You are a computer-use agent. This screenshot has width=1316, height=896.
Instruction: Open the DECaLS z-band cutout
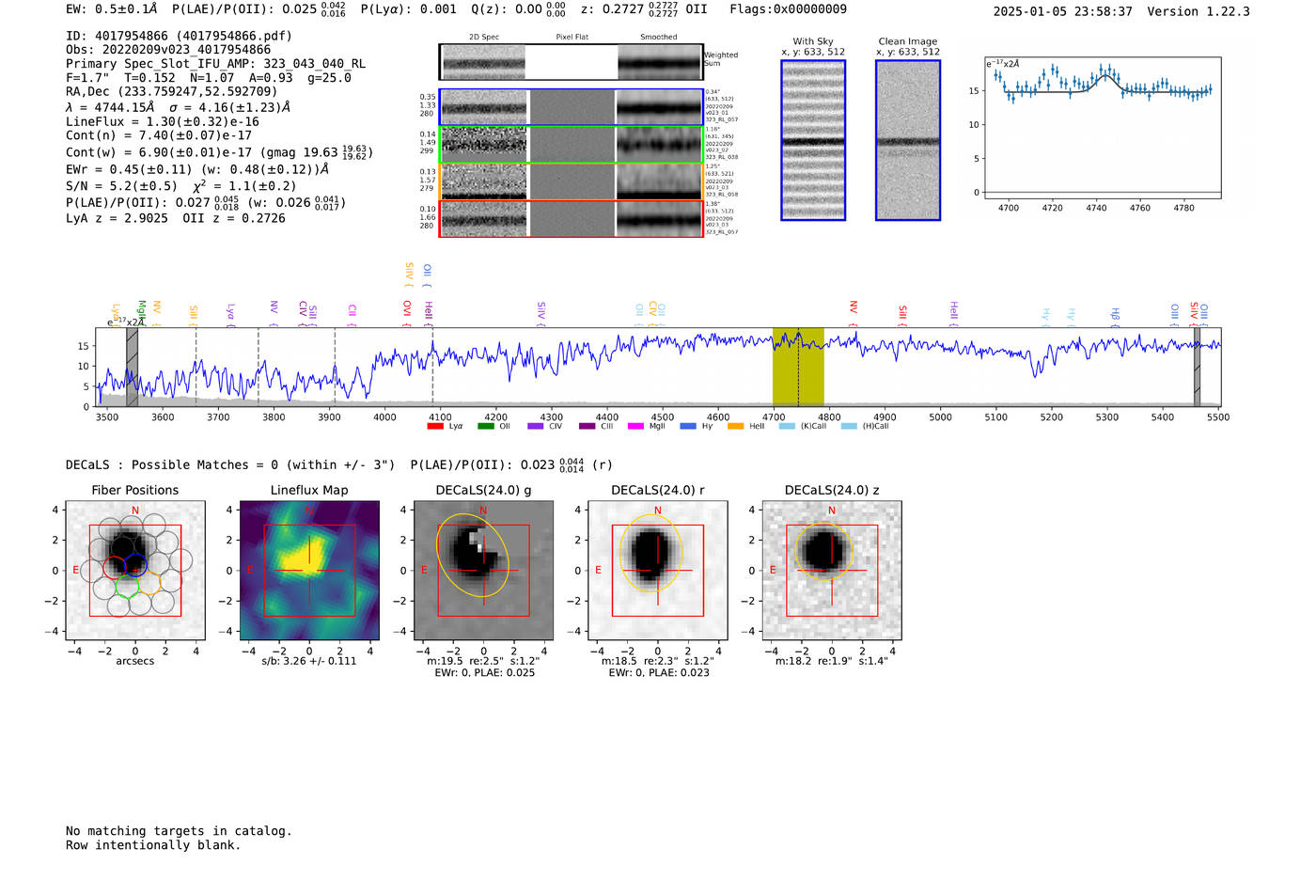pyautogui.click(x=831, y=570)
